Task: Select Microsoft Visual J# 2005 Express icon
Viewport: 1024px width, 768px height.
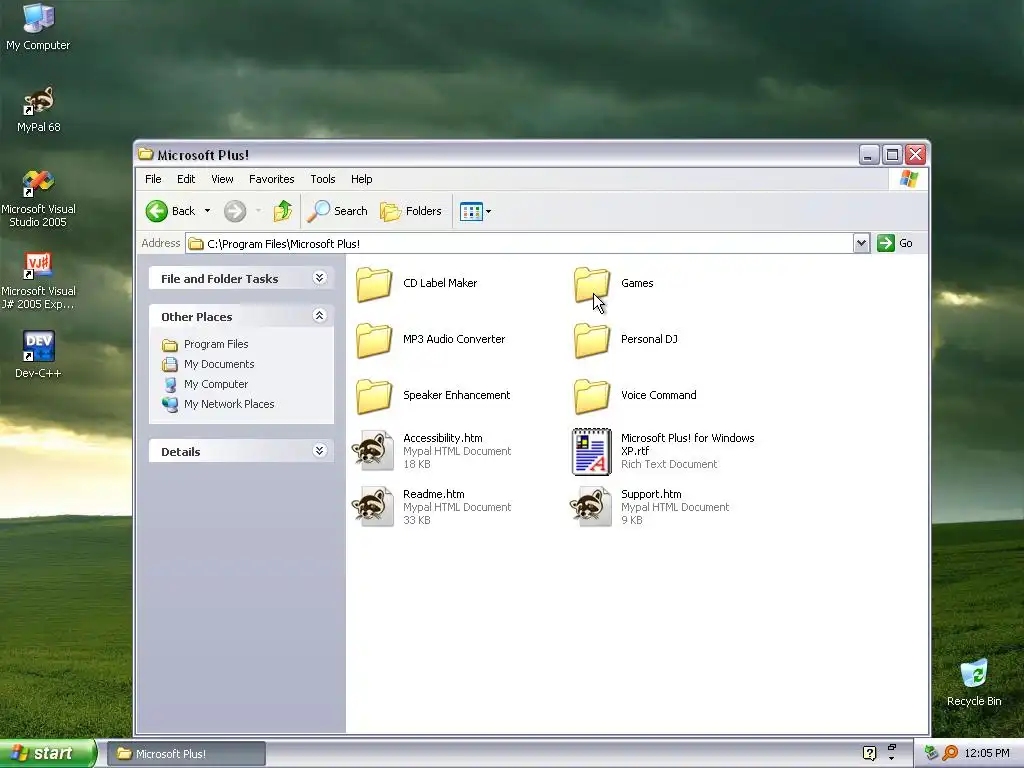Action: pos(39,281)
